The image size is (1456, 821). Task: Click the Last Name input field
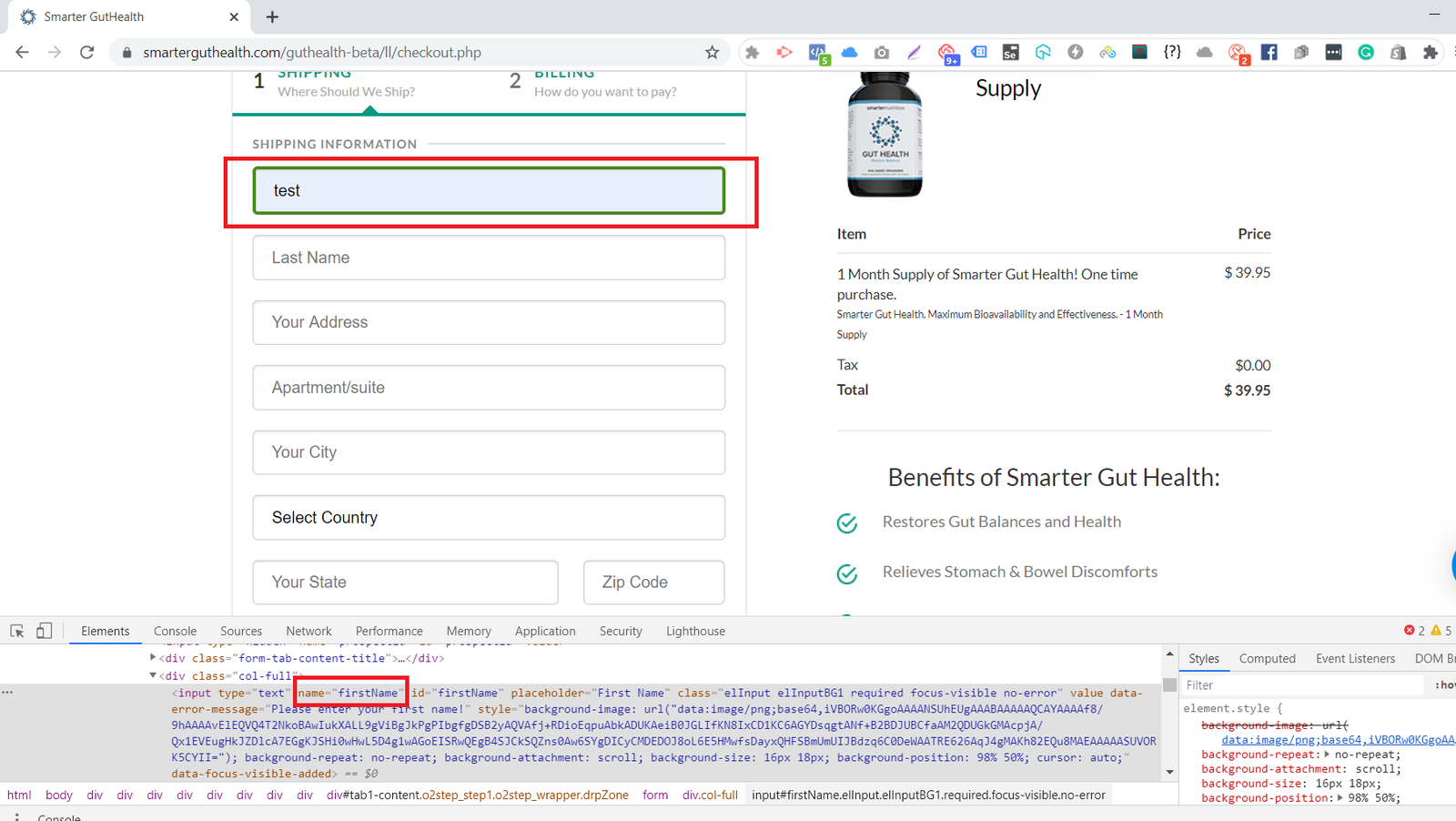click(x=489, y=258)
